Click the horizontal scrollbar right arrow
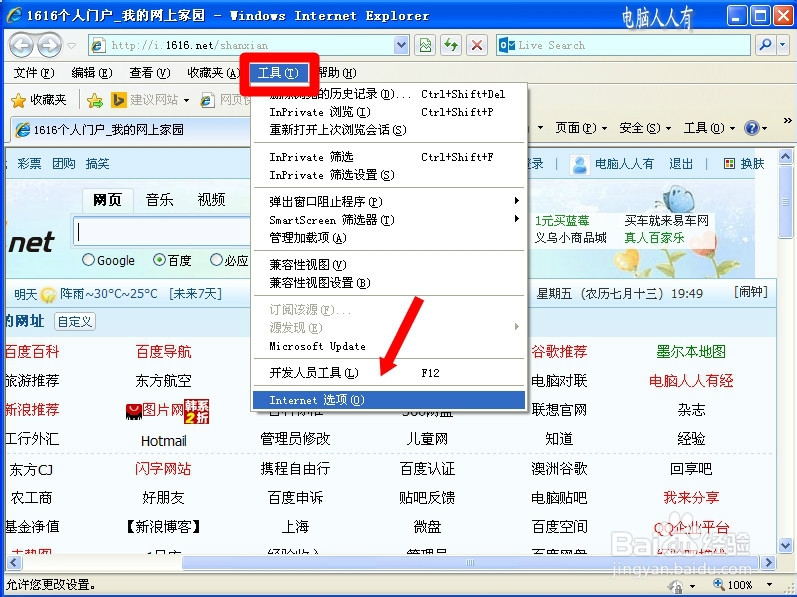The width and height of the screenshot is (797, 597). (x=768, y=562)
